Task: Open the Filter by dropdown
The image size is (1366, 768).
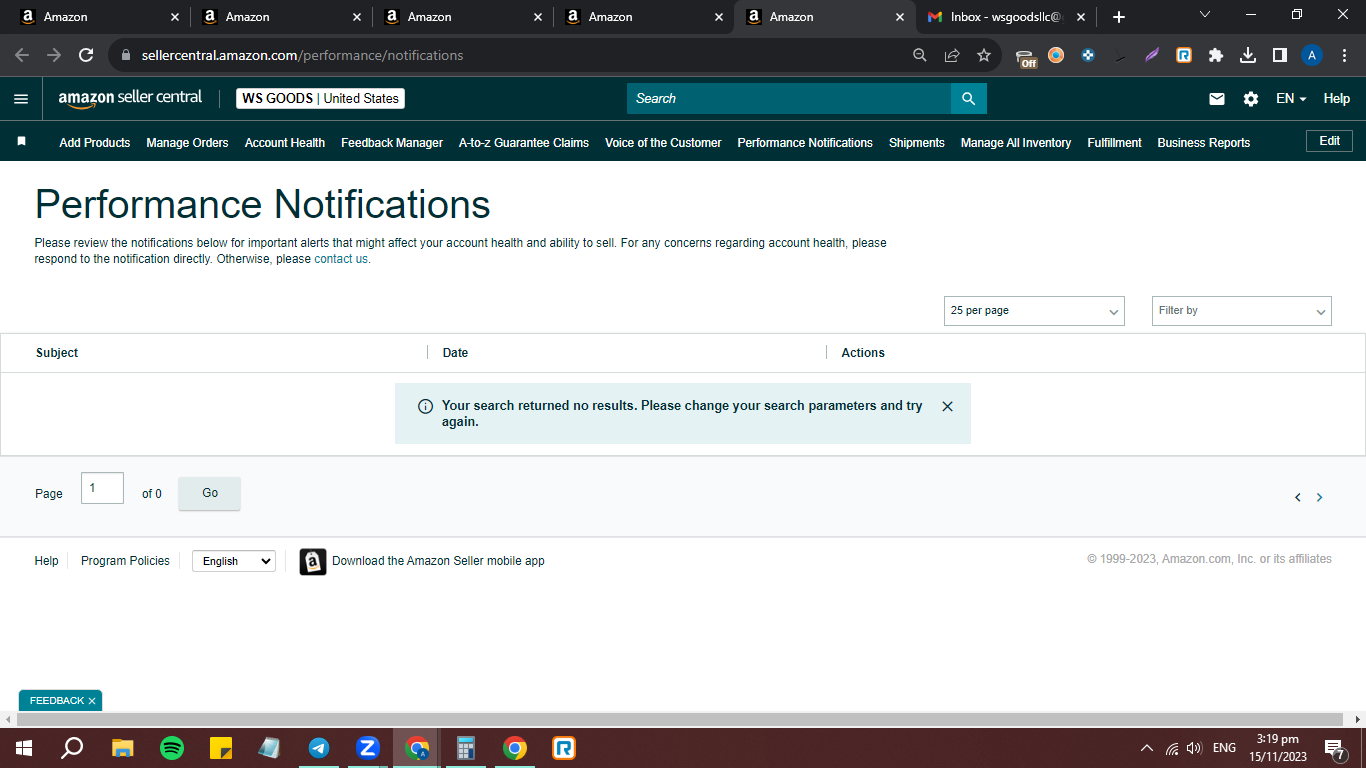Action: point(1242,311)
